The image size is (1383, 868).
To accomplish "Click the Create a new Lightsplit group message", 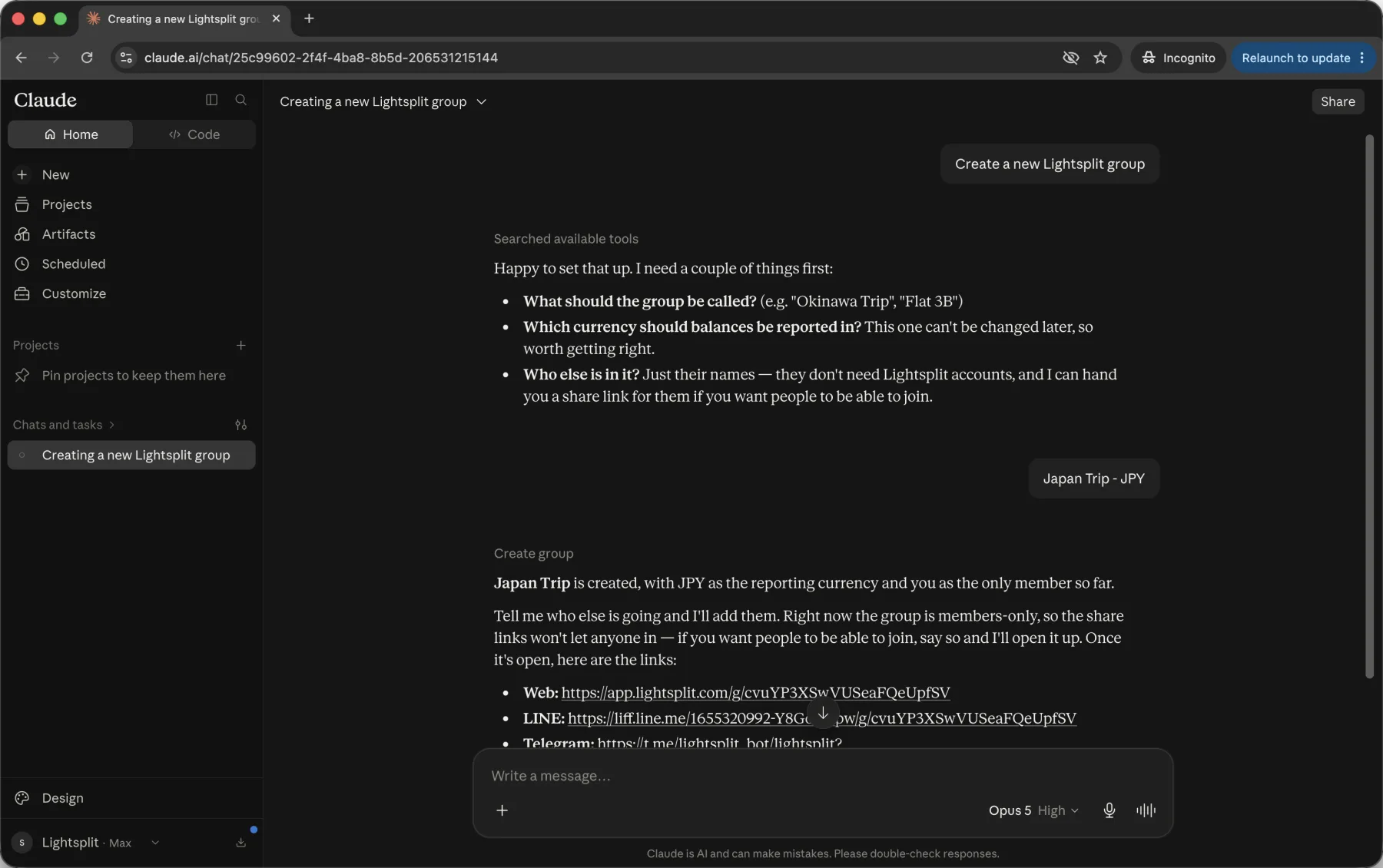I will (1050, 164).
